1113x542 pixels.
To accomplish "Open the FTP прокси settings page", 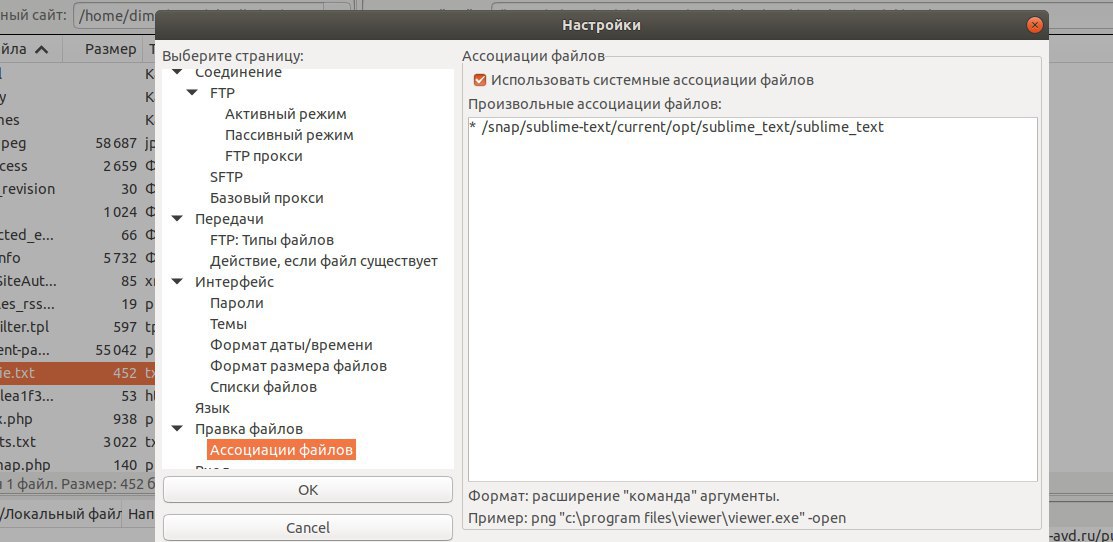I will click(263, 156).
